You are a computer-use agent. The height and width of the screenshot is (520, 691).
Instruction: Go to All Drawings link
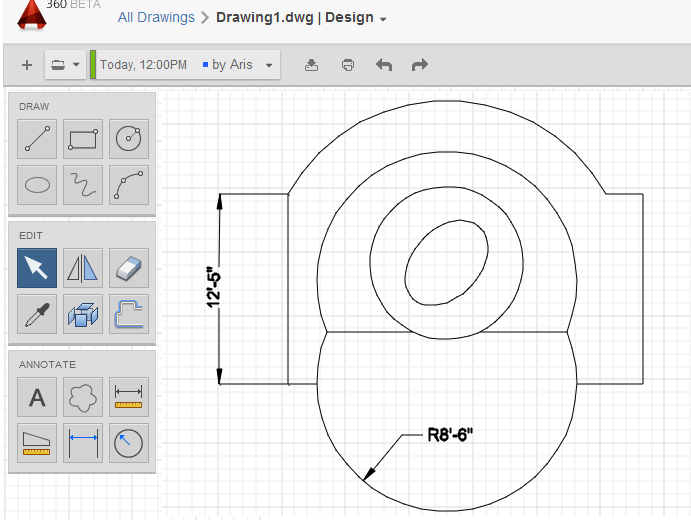(x=156, y=17)
